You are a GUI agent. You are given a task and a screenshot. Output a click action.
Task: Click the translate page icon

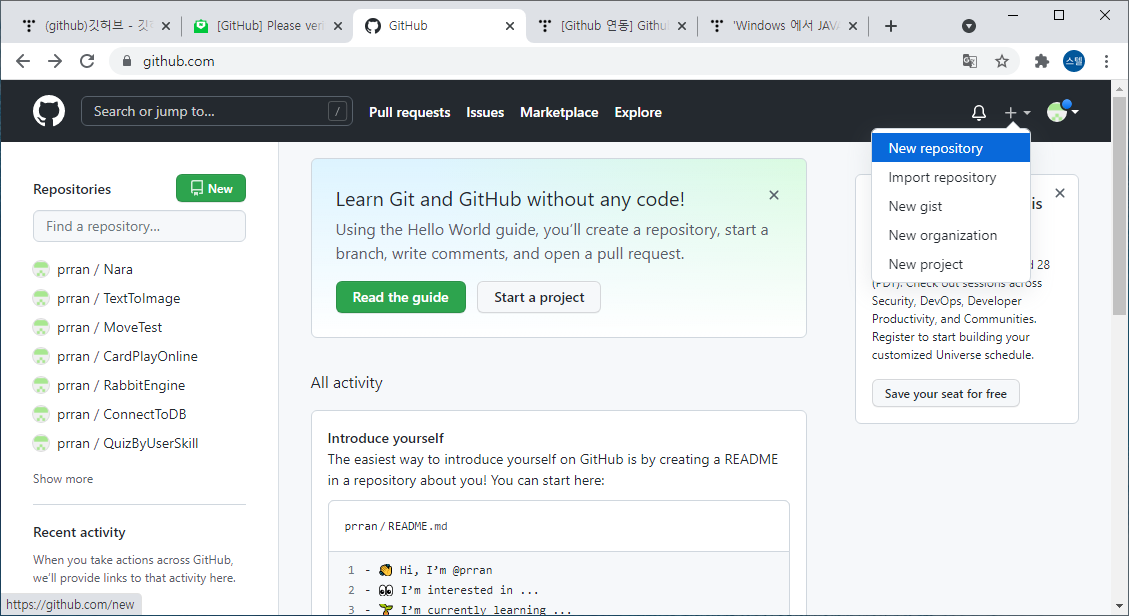tap(970, 61)
